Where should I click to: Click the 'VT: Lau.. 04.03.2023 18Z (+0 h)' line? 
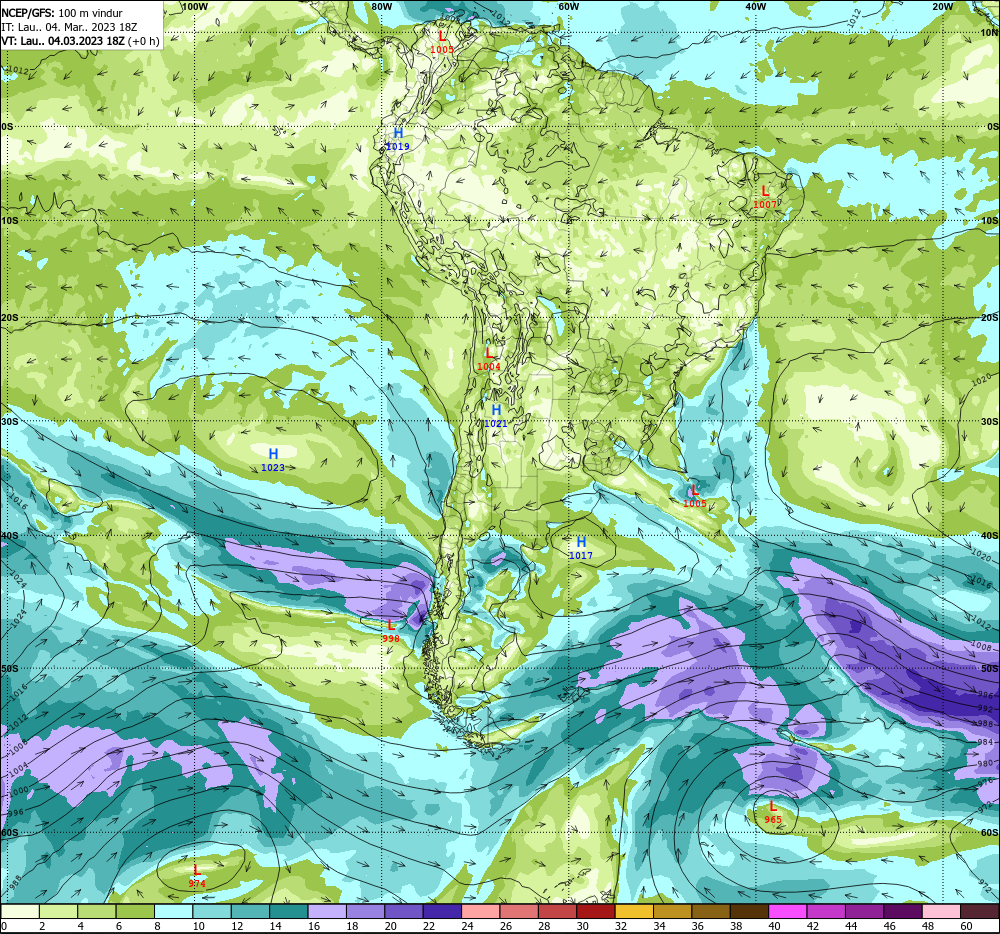tap(80, 41)
